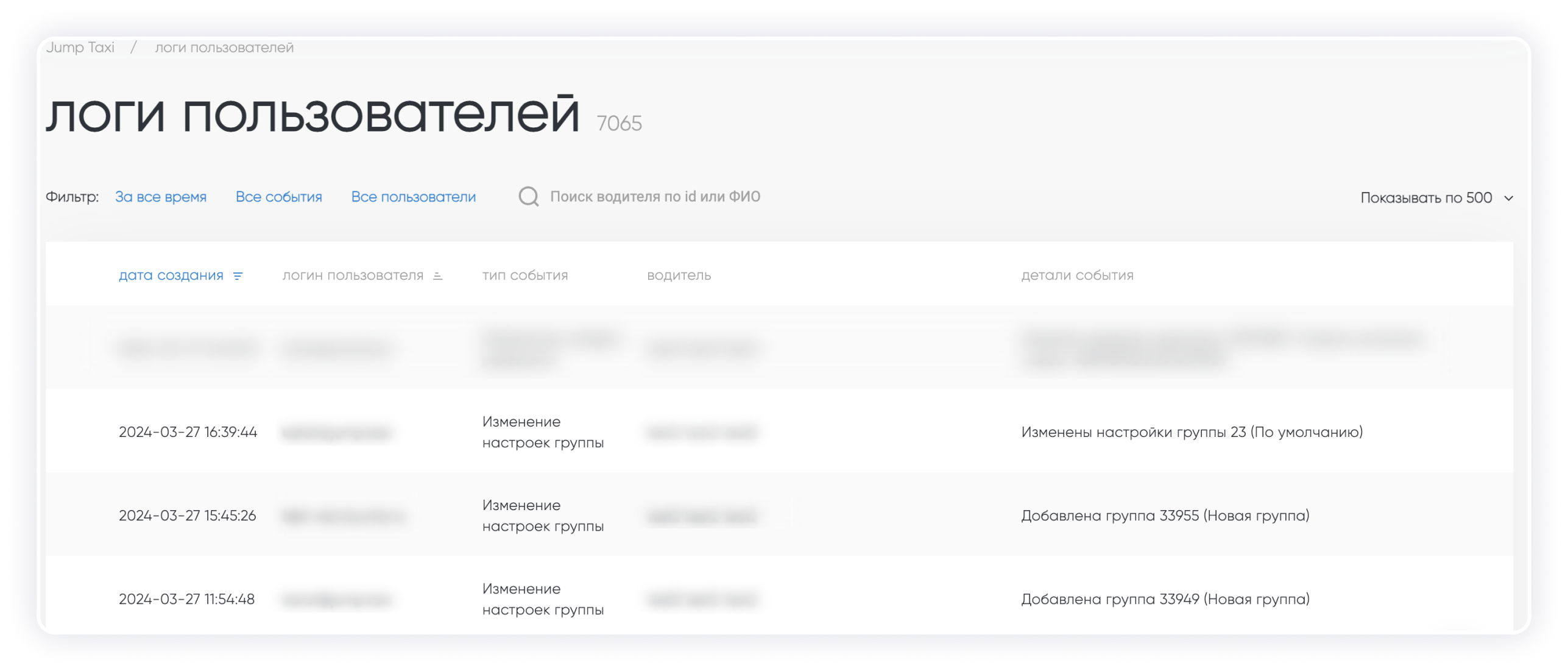Click the 'детали события' column header
Viewport: 1568px width, 671px height.
(1077, 275)
